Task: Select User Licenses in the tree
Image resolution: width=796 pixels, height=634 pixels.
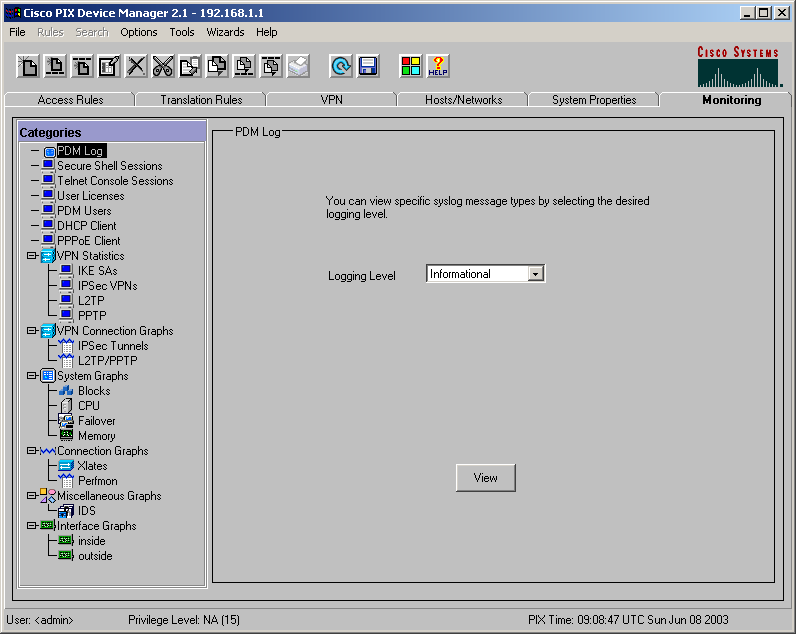Action: click(x=90, y=196)
